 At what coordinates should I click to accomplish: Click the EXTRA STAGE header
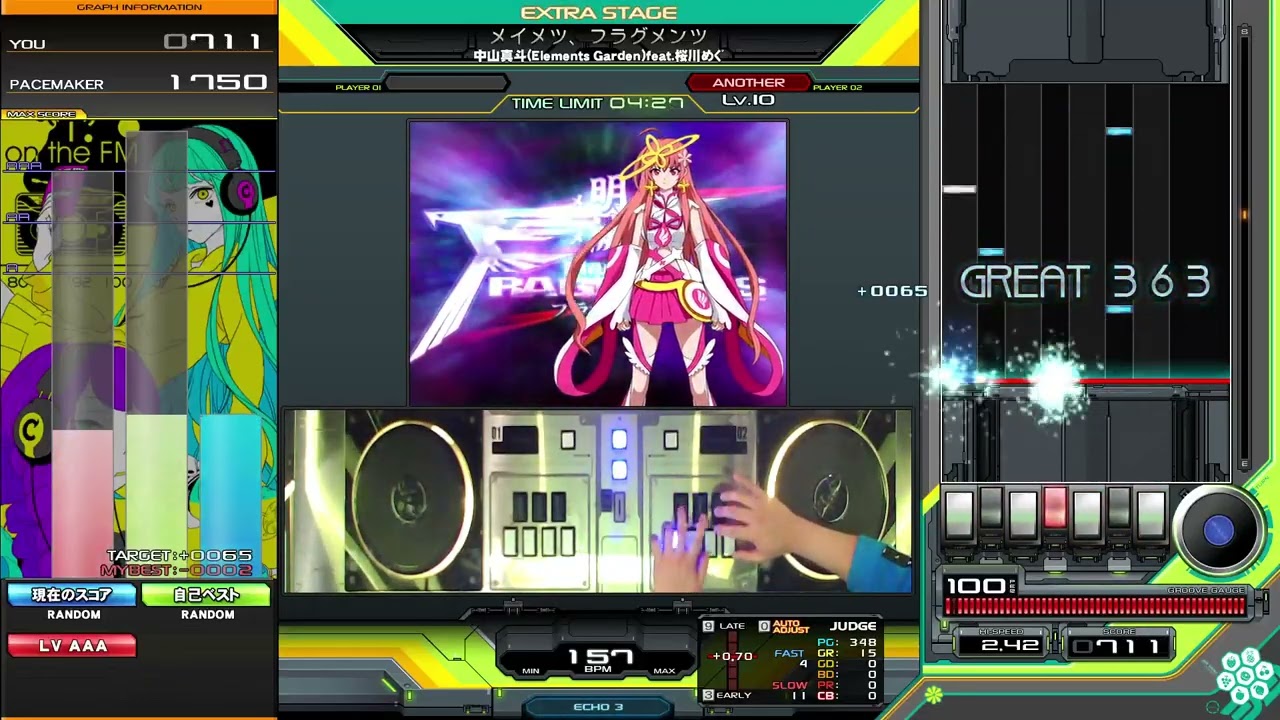tap(598, 13)
